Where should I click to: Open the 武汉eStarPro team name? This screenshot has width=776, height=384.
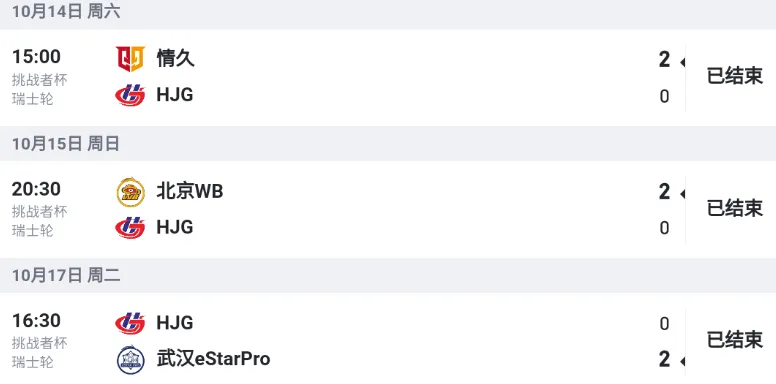point(213,358)
